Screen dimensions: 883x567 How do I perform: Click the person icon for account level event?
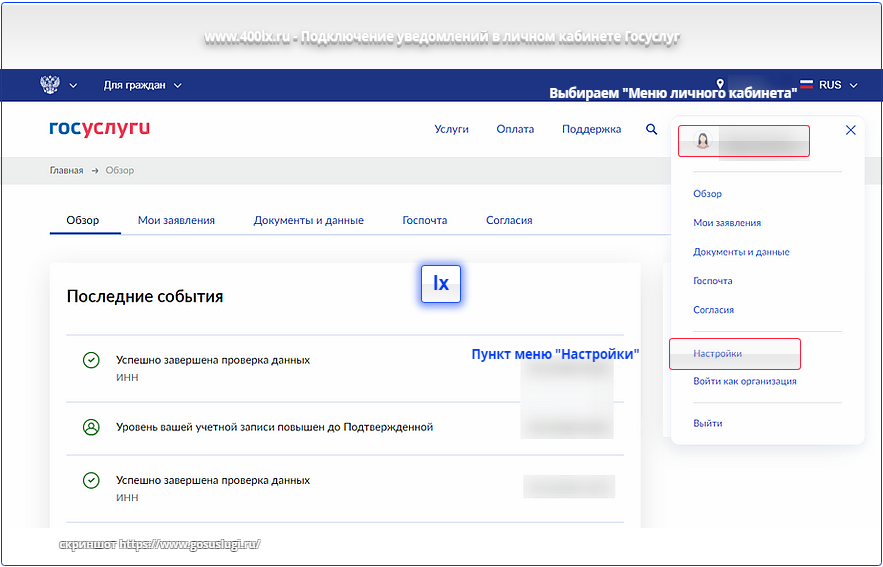(x=91, y=427)
